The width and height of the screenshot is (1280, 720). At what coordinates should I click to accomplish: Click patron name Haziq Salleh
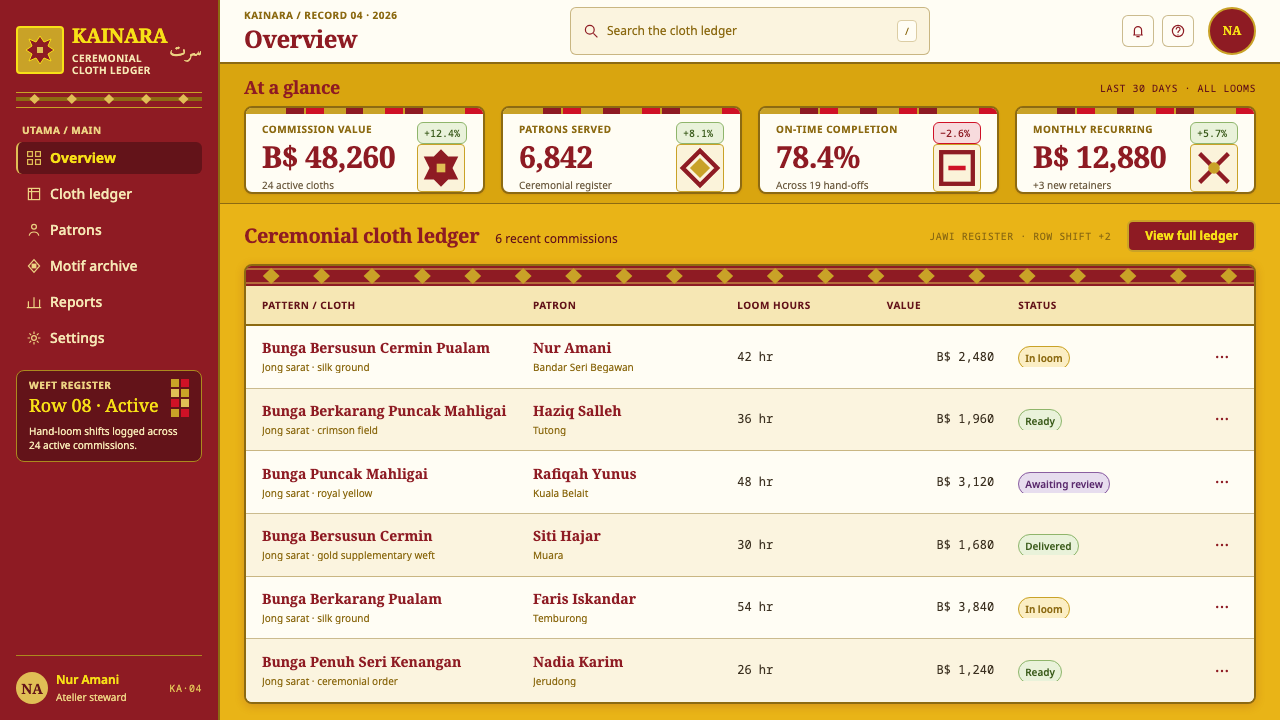click(x=577, y=411)
